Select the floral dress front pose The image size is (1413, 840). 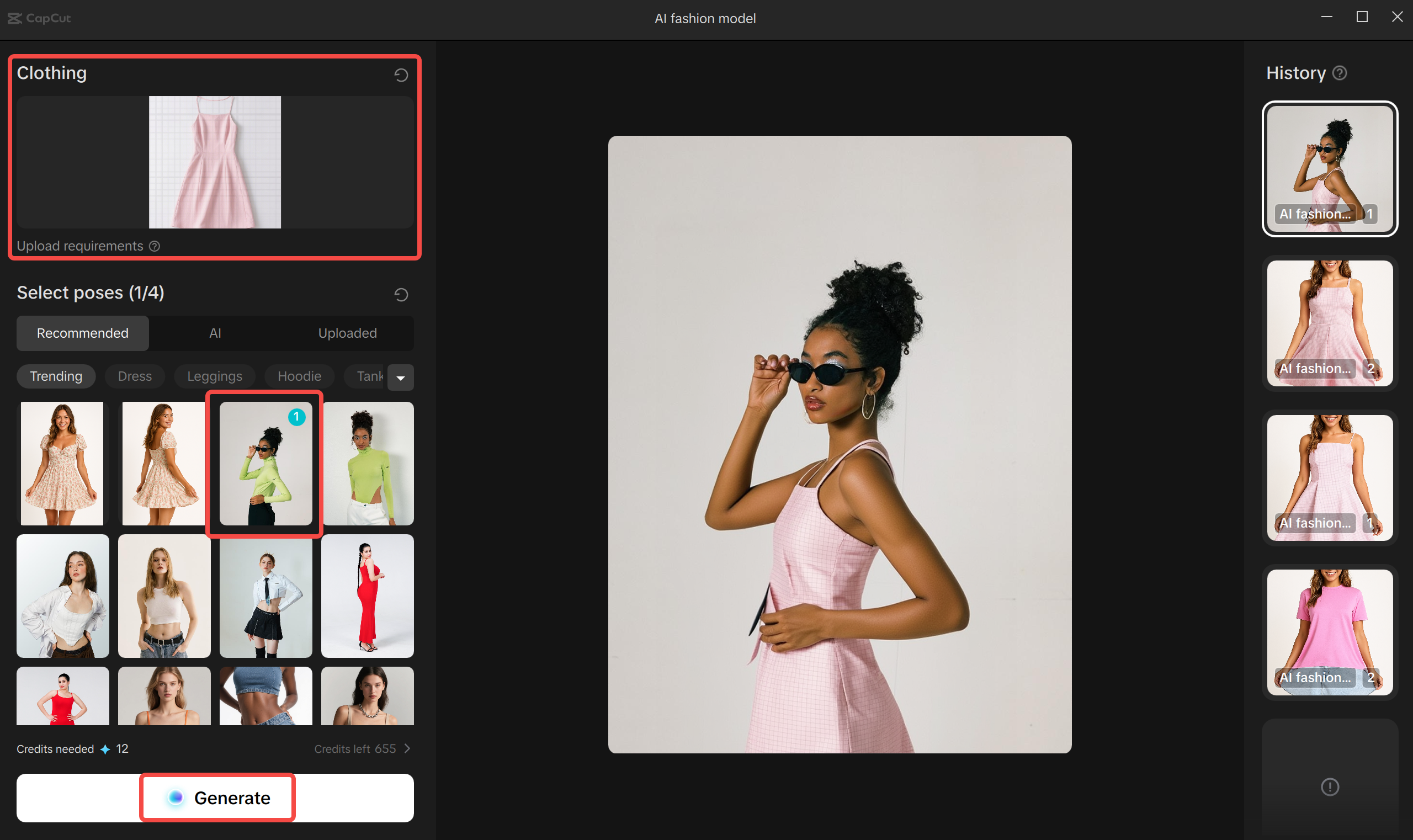point(62,464)
